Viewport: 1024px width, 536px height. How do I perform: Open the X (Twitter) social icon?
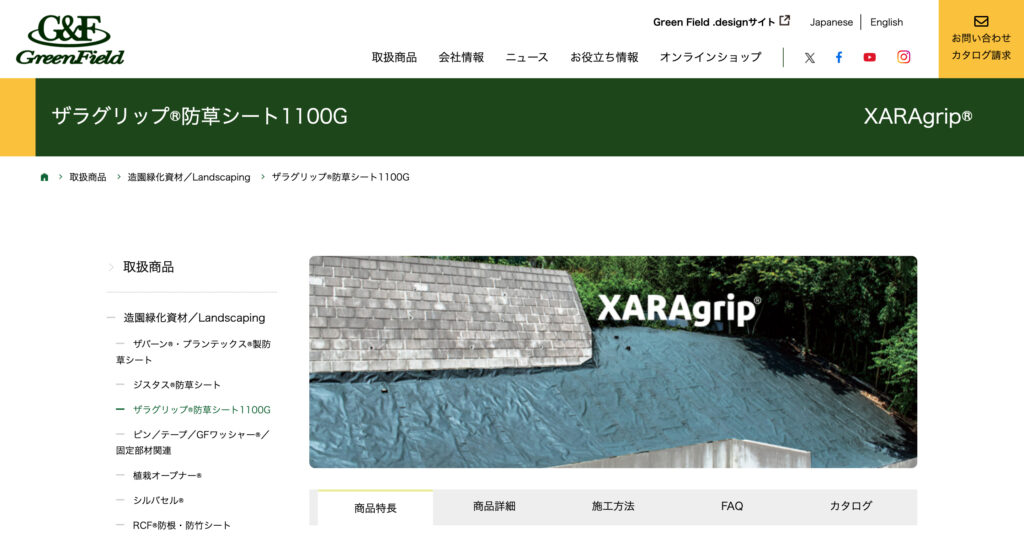point(809,57)
